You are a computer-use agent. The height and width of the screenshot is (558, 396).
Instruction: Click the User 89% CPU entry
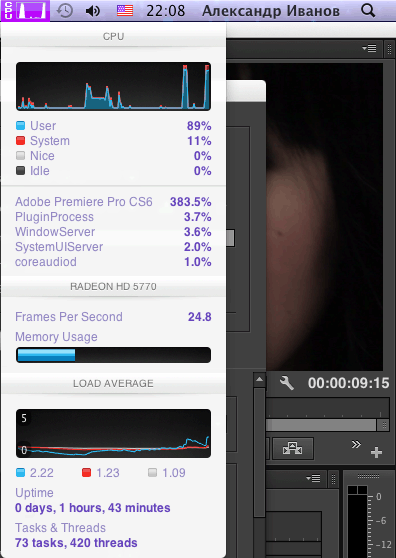tap(113, 126)
